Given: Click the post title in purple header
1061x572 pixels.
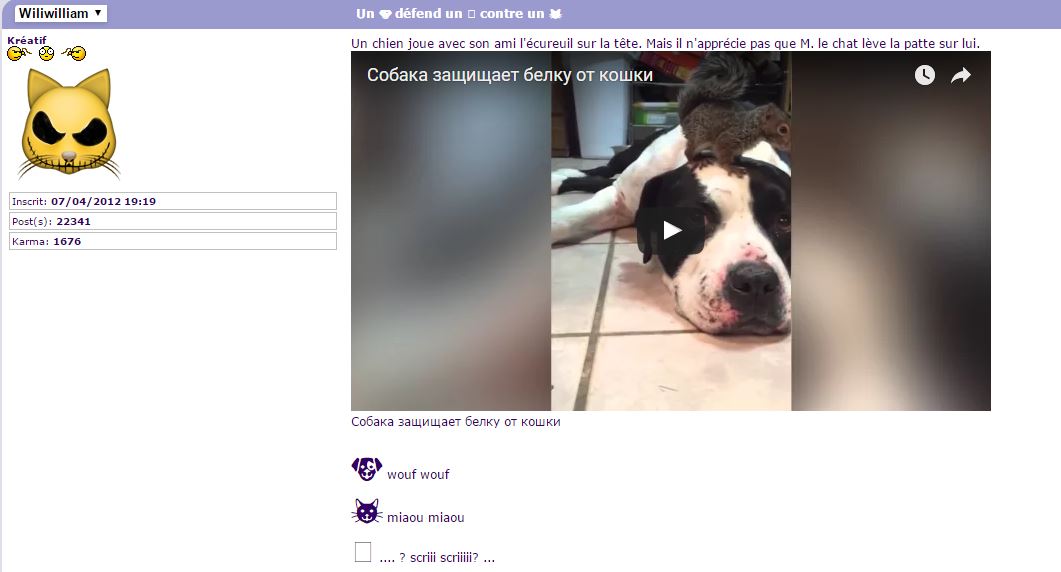Looking at the screenshot, I should [459, 14].
